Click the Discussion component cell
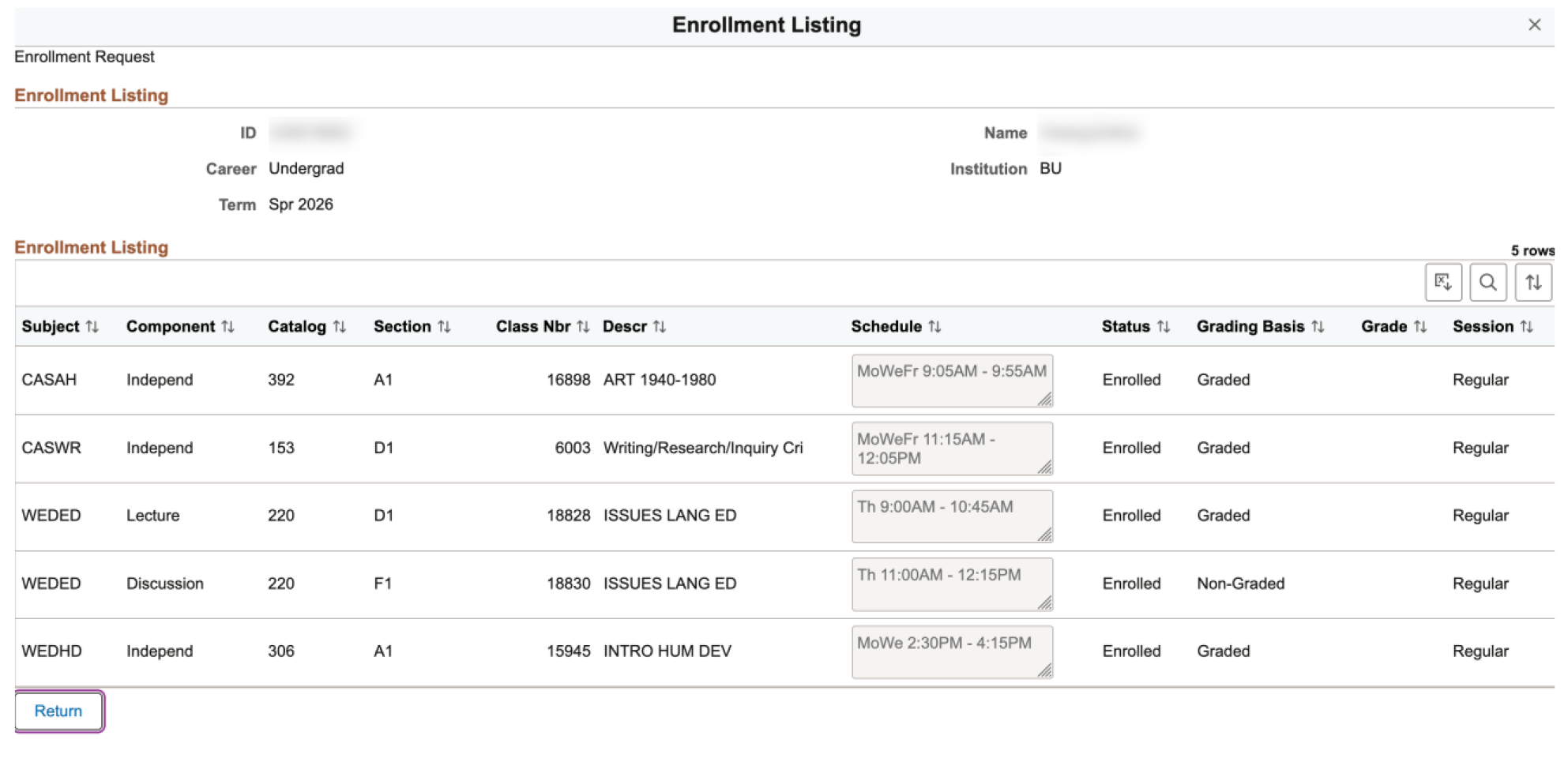The height and width of the screenshot is (777, 1568). (x=165, y=584)
